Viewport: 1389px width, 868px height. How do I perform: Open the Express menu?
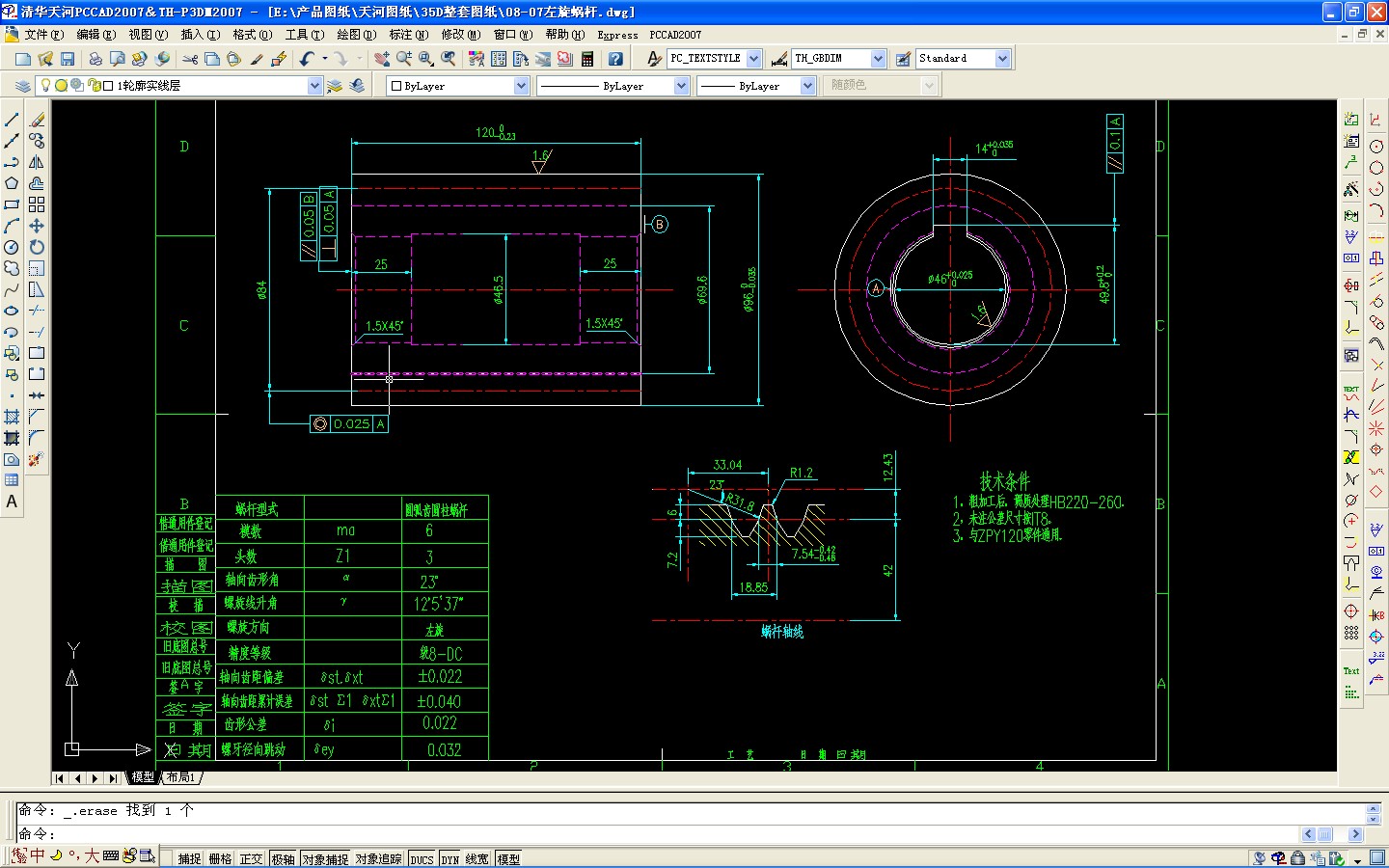coord(617,35)
